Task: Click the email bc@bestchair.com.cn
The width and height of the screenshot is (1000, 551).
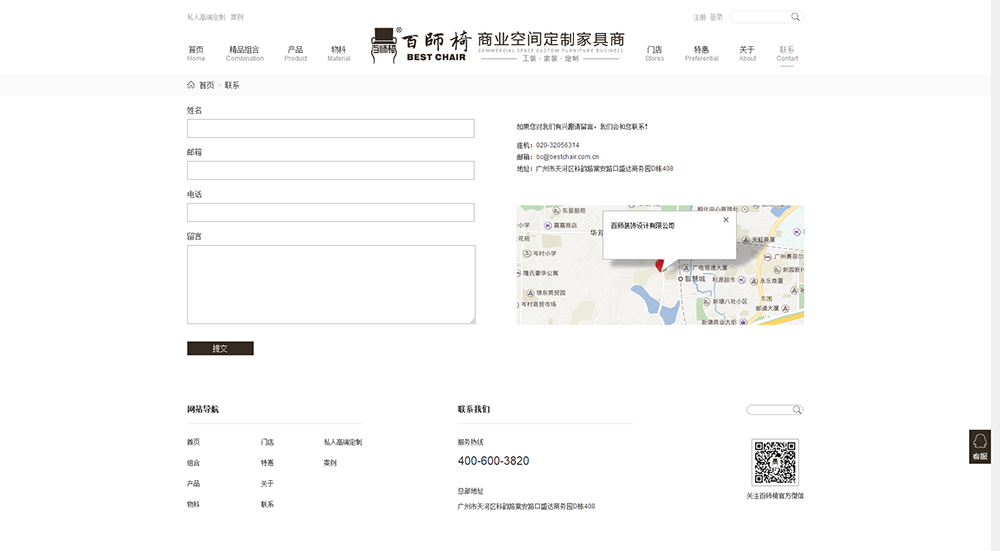Action: click(568, 157)
